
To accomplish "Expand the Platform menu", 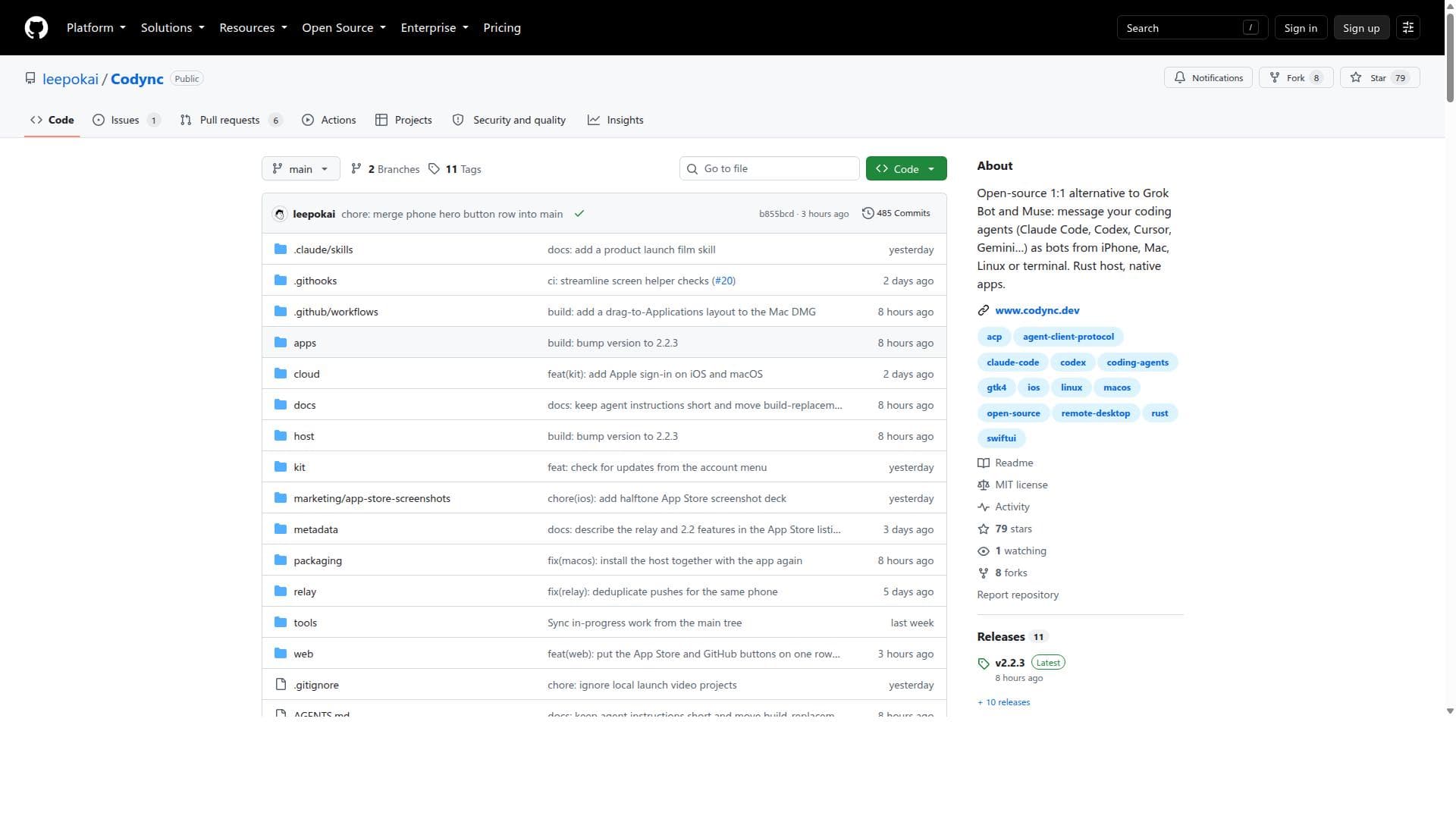I will pyautogui.click(x=96, y=28).
